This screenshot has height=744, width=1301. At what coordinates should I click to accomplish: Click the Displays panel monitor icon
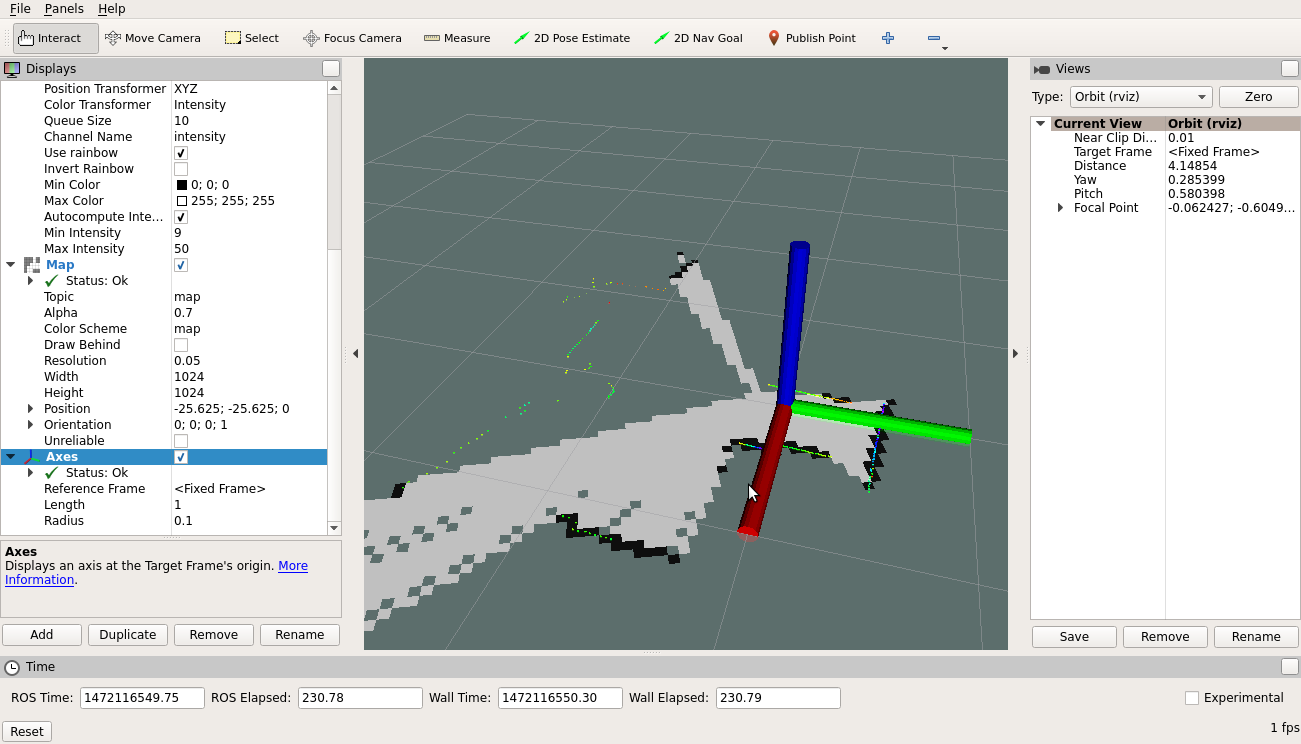(12, 69)
